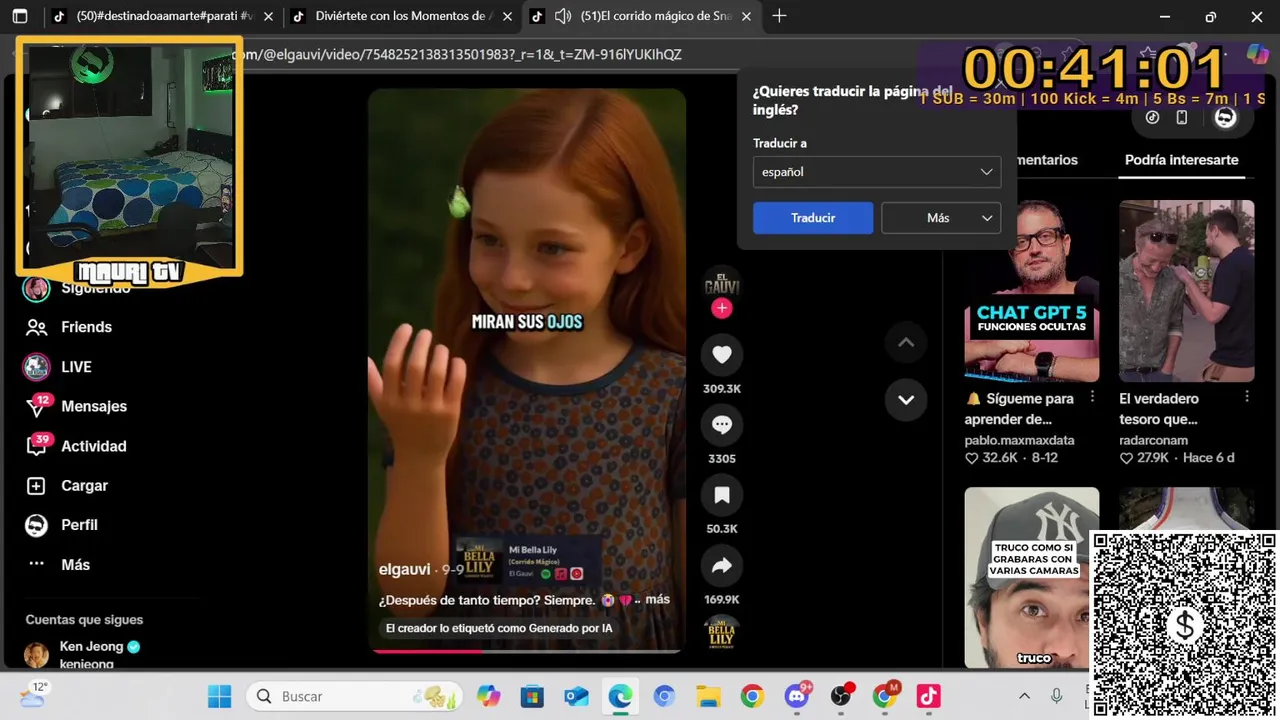The image size is (1280, 720).
Task: Seek the video using the progress bar
Action: [527, 651]
